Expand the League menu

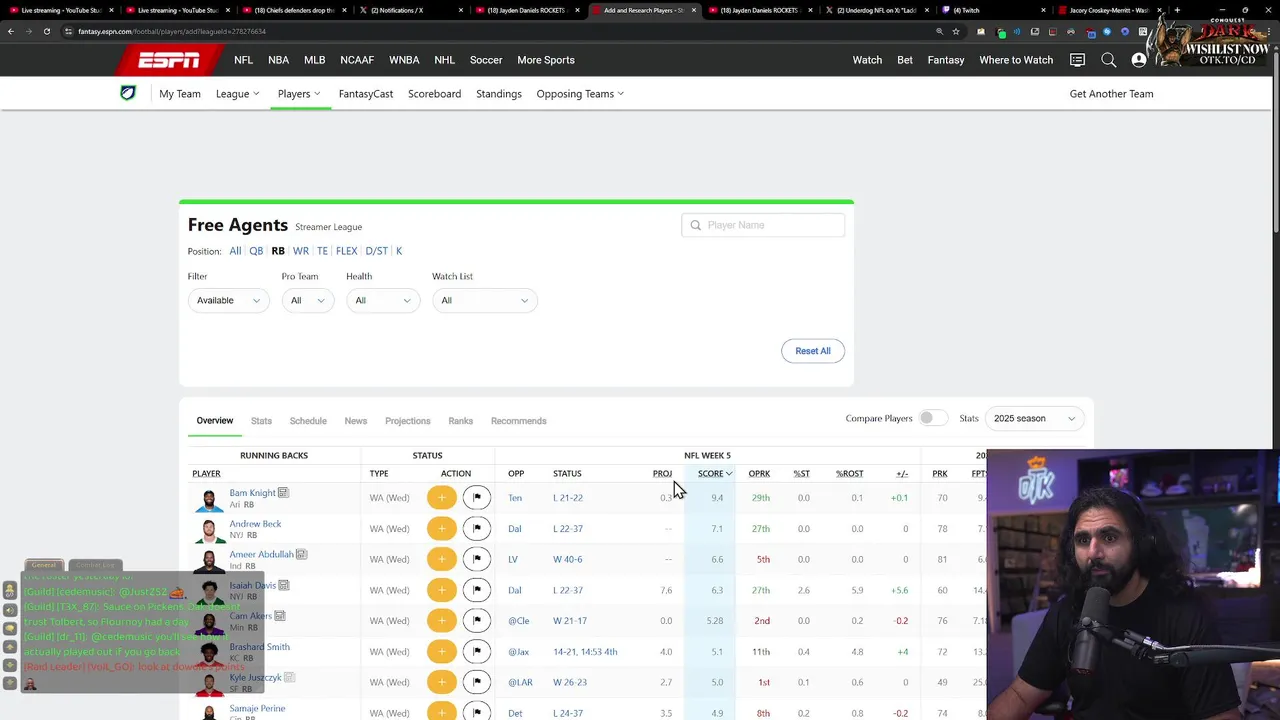click(238, 94)
